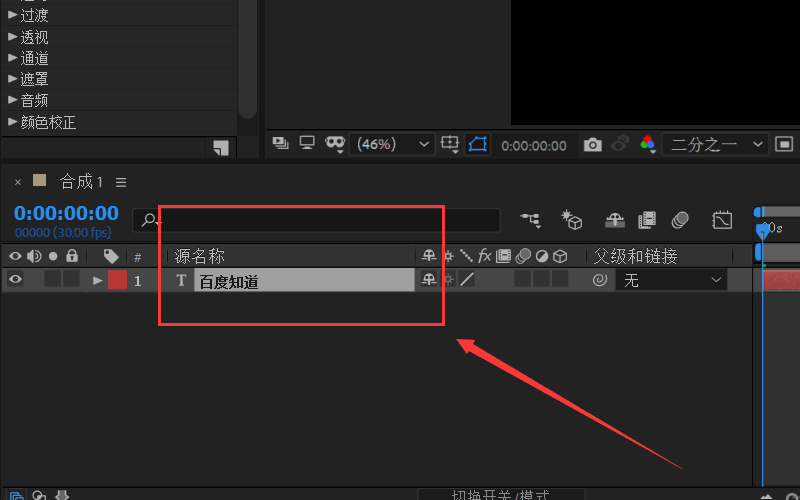
Task: Click the timeline frame blending icon
Action: tap(646, 220)
